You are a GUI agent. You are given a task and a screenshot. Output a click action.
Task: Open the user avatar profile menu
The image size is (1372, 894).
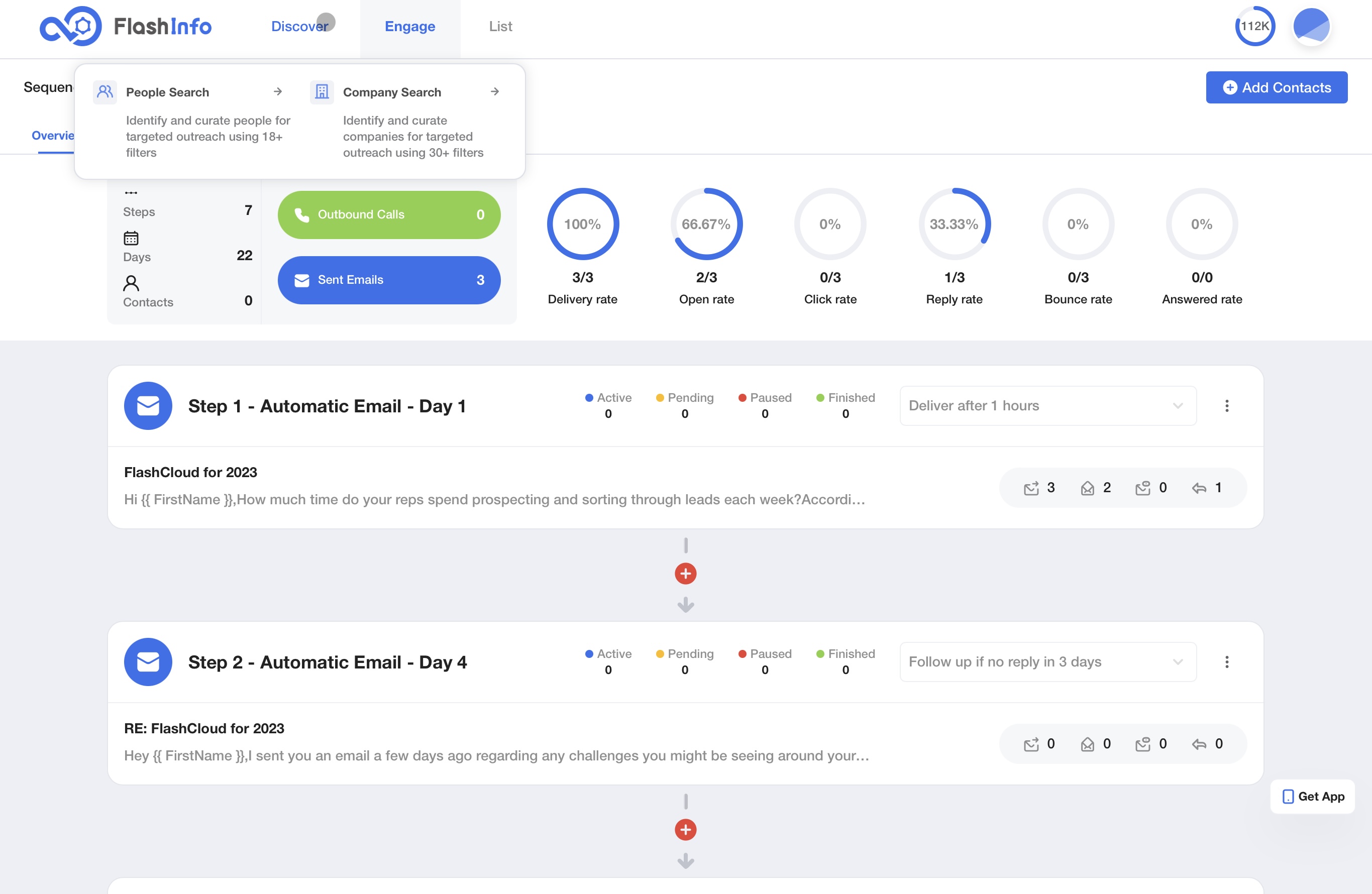[x=1311, y=26]
